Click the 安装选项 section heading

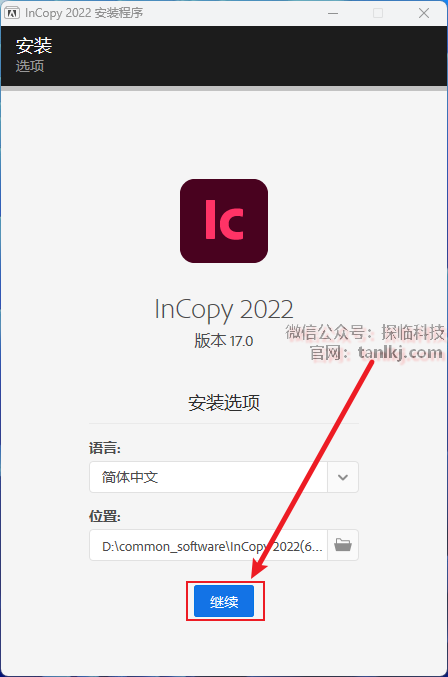click(x=224, y=403)
